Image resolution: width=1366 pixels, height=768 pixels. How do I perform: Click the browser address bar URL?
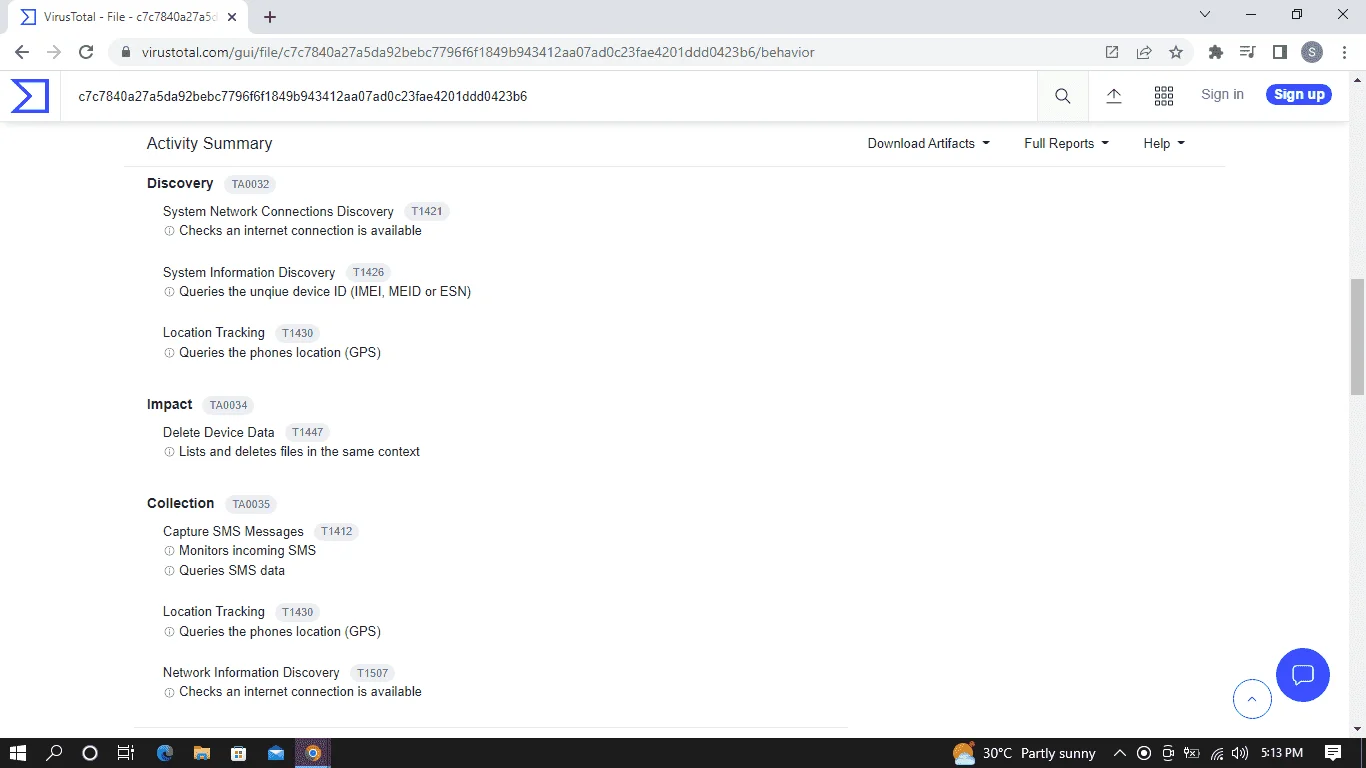478,52
